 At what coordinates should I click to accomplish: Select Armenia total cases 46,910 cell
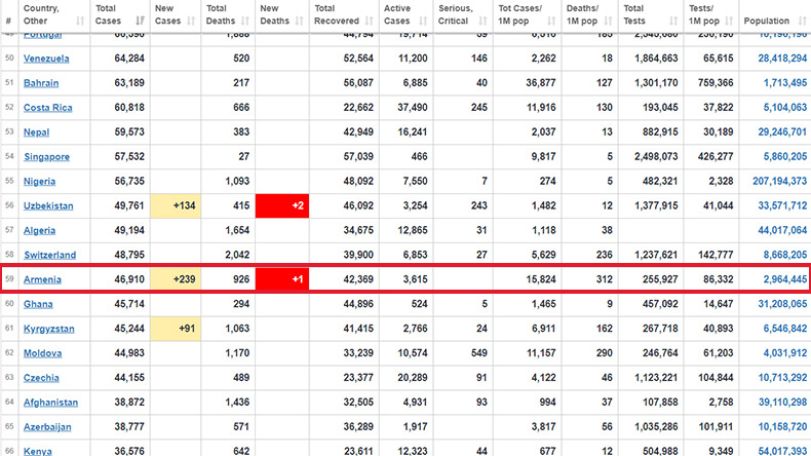coord(120,279)
